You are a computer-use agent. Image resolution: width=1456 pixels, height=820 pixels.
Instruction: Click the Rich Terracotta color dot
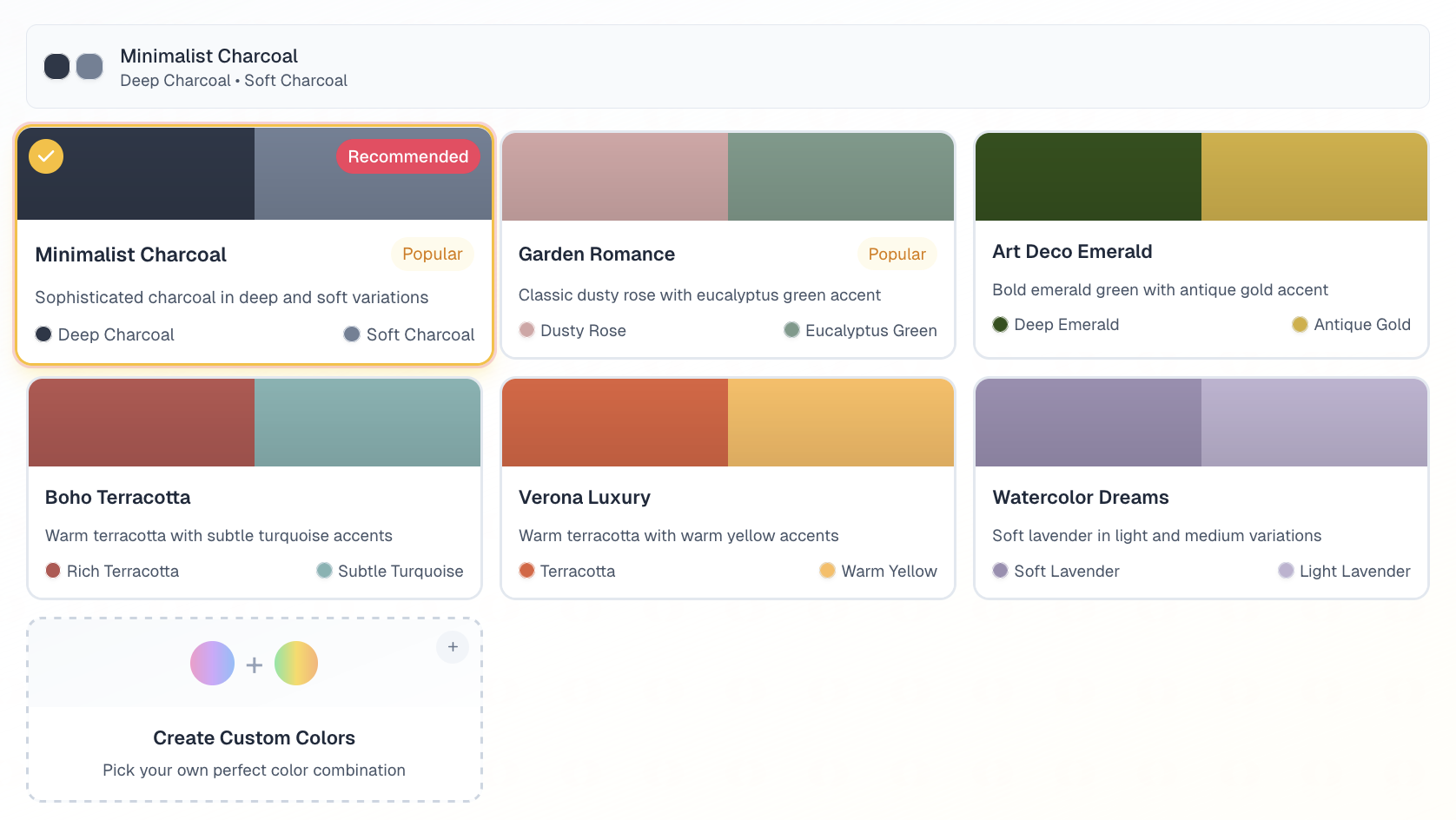(53, 571)
